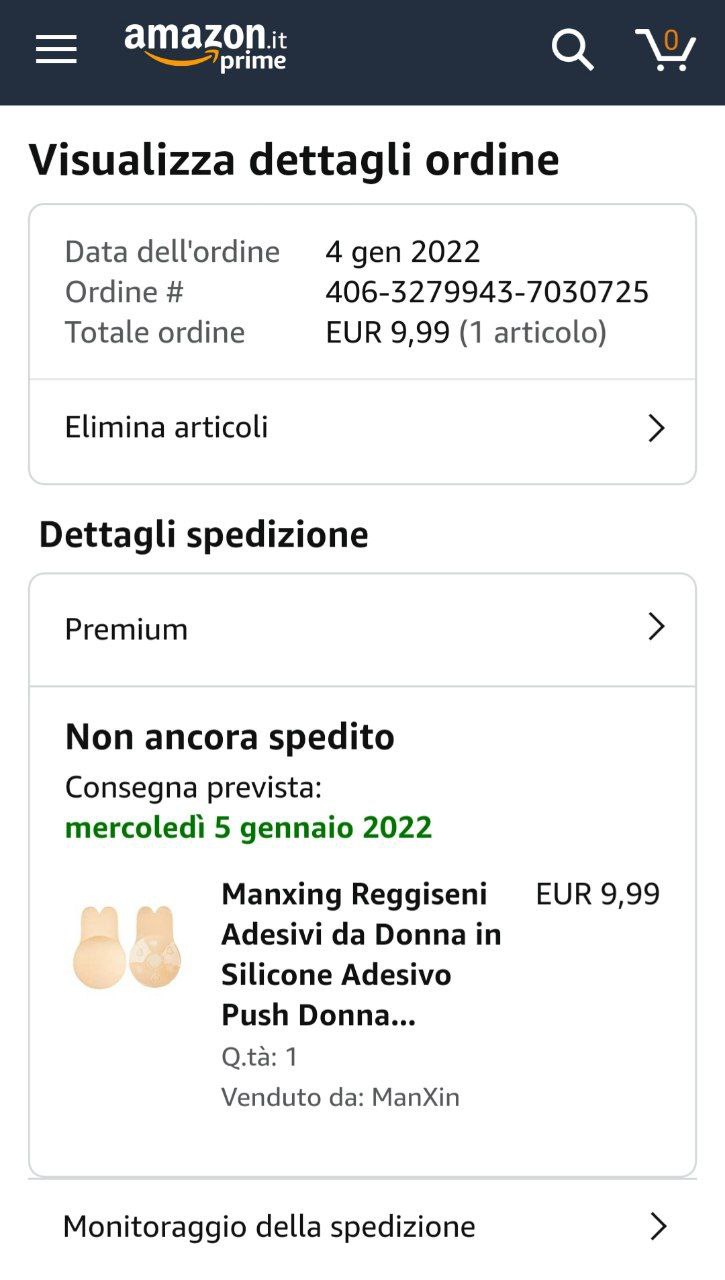Click the Monitoraggio della spedizione chevron
This screenshot has height=1280, width=725.
[657, 1226]
